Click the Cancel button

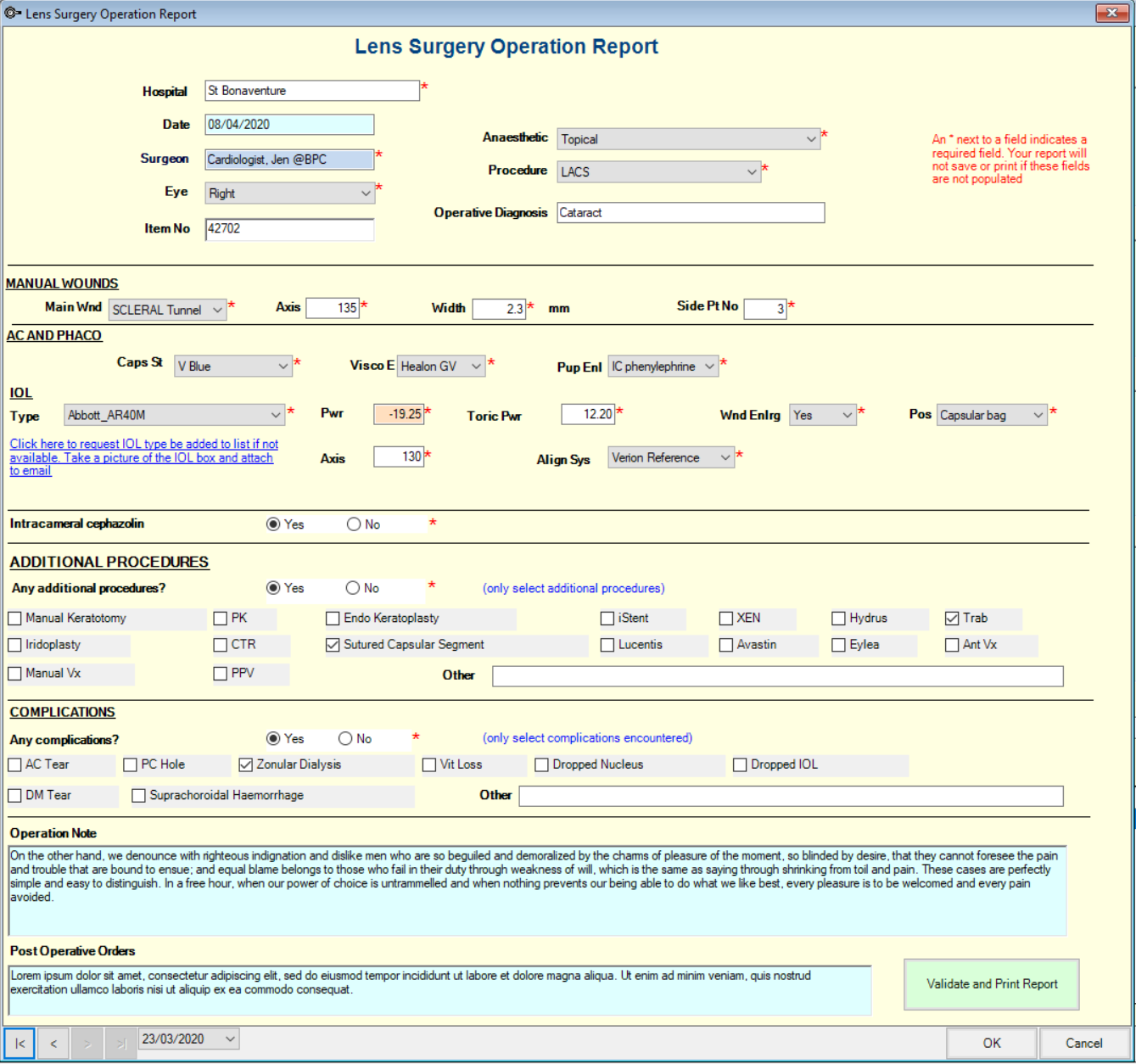click(x=1084, y=1044)
